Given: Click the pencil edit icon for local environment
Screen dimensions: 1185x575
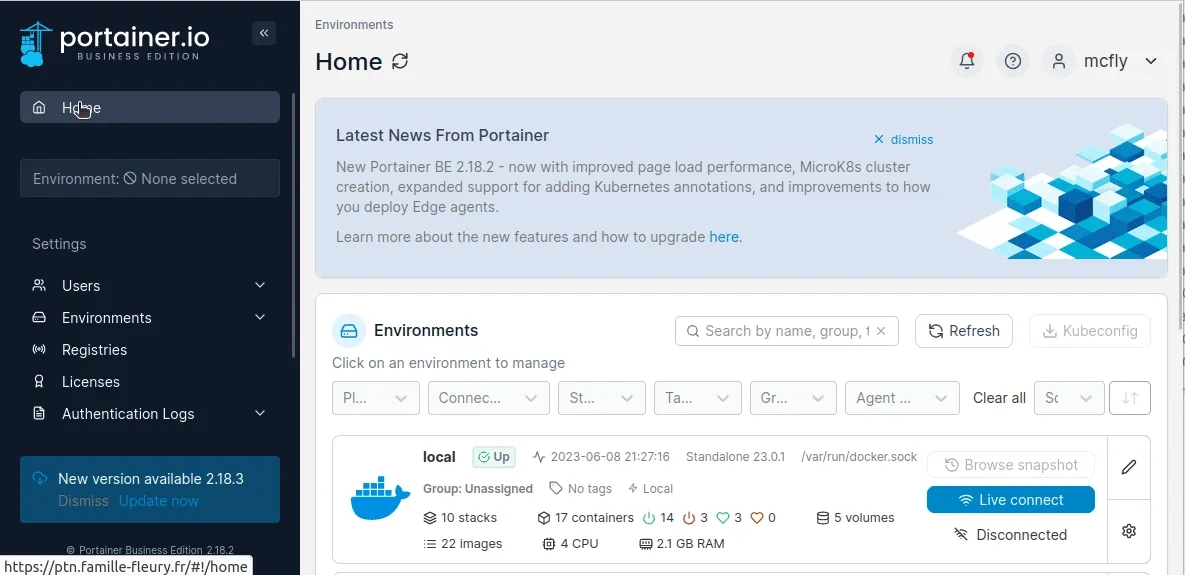Looking at the screenshot, I should 1129,467.
